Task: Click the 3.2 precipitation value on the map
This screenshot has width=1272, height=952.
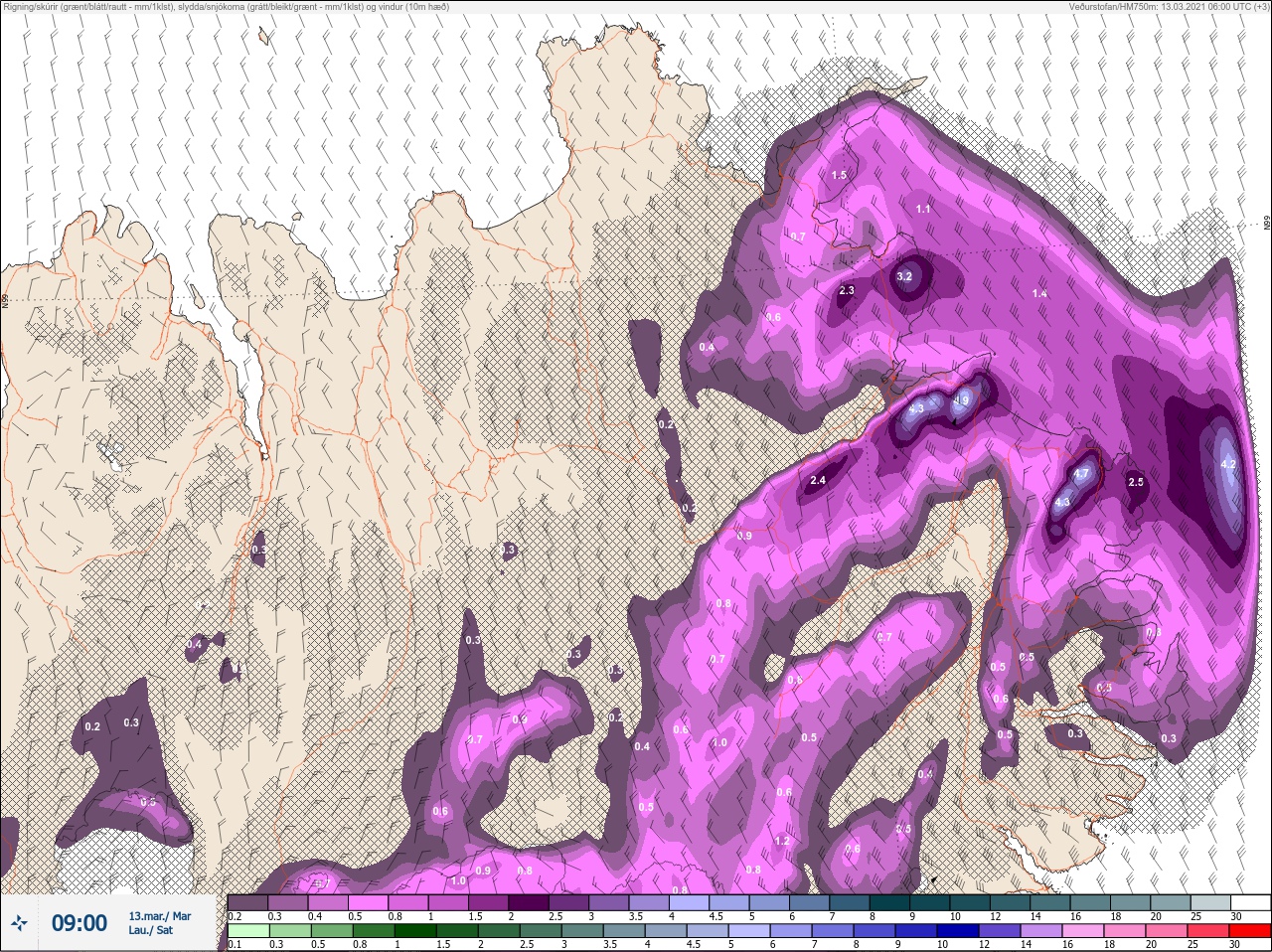Action: tap(904, 276)
